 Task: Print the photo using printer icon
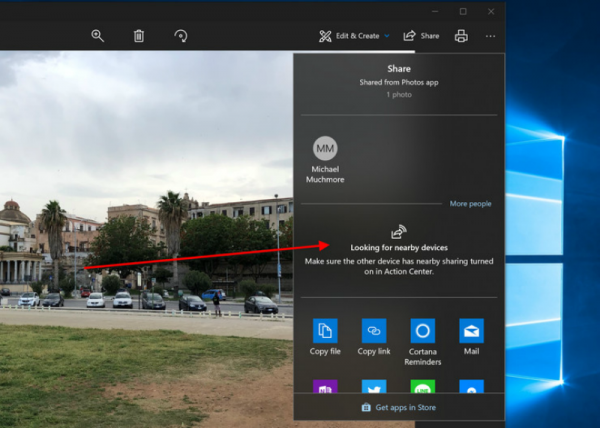(461, 36)
